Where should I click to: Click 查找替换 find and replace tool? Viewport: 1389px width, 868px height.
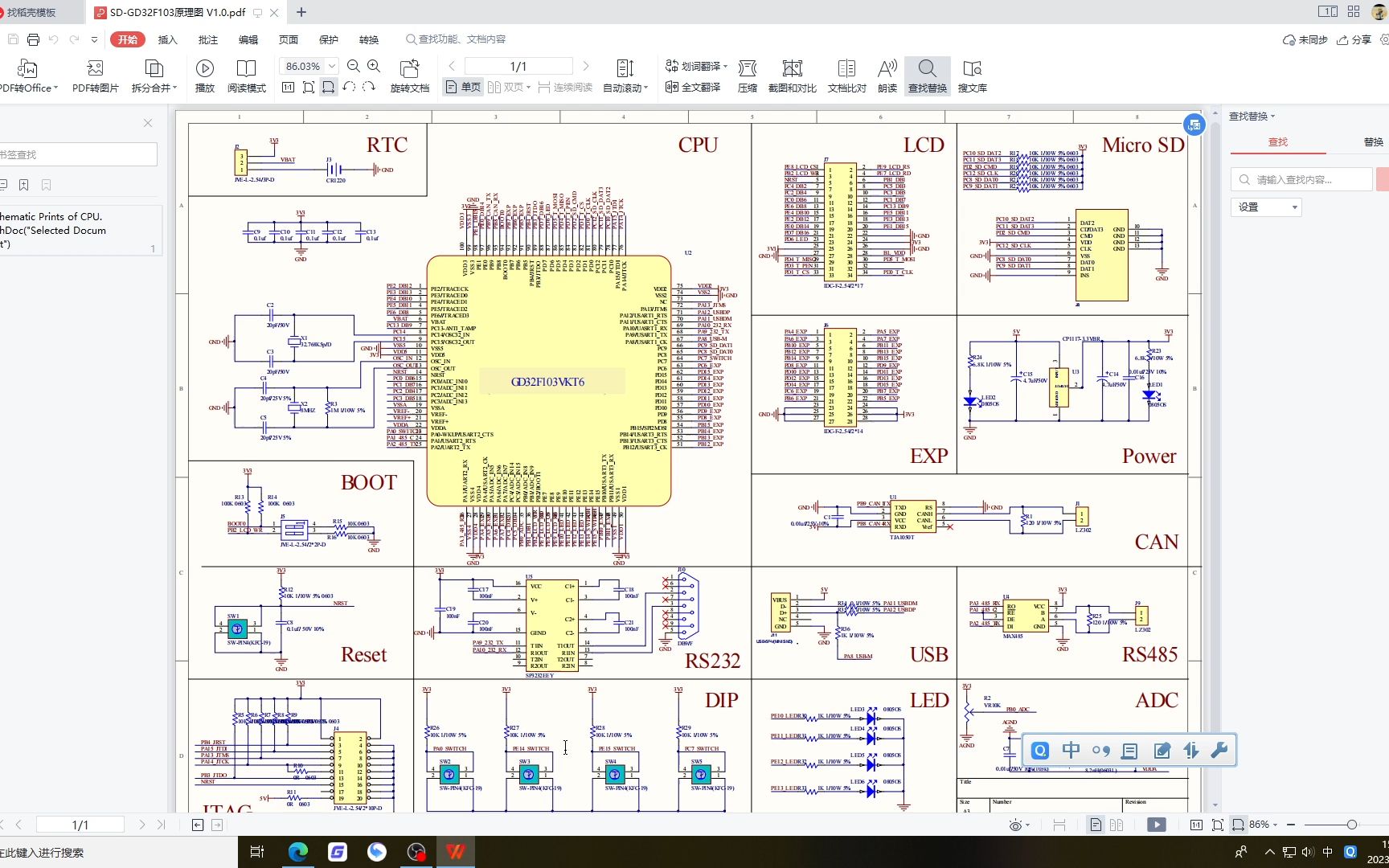coord(928,76)
